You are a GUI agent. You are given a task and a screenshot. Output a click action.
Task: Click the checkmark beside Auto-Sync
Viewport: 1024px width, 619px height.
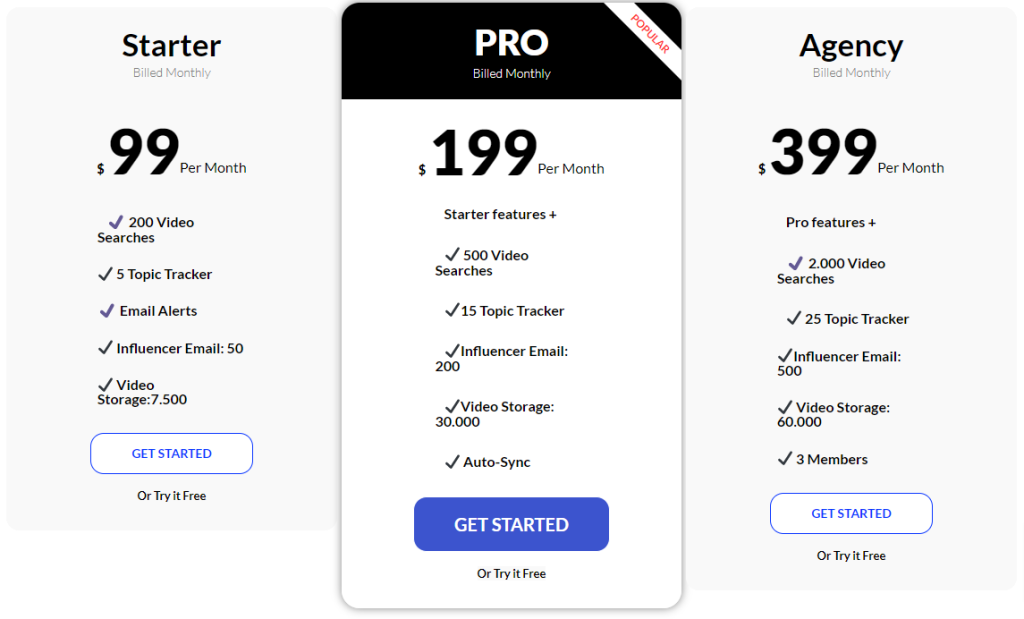click(x=452, y=462)
